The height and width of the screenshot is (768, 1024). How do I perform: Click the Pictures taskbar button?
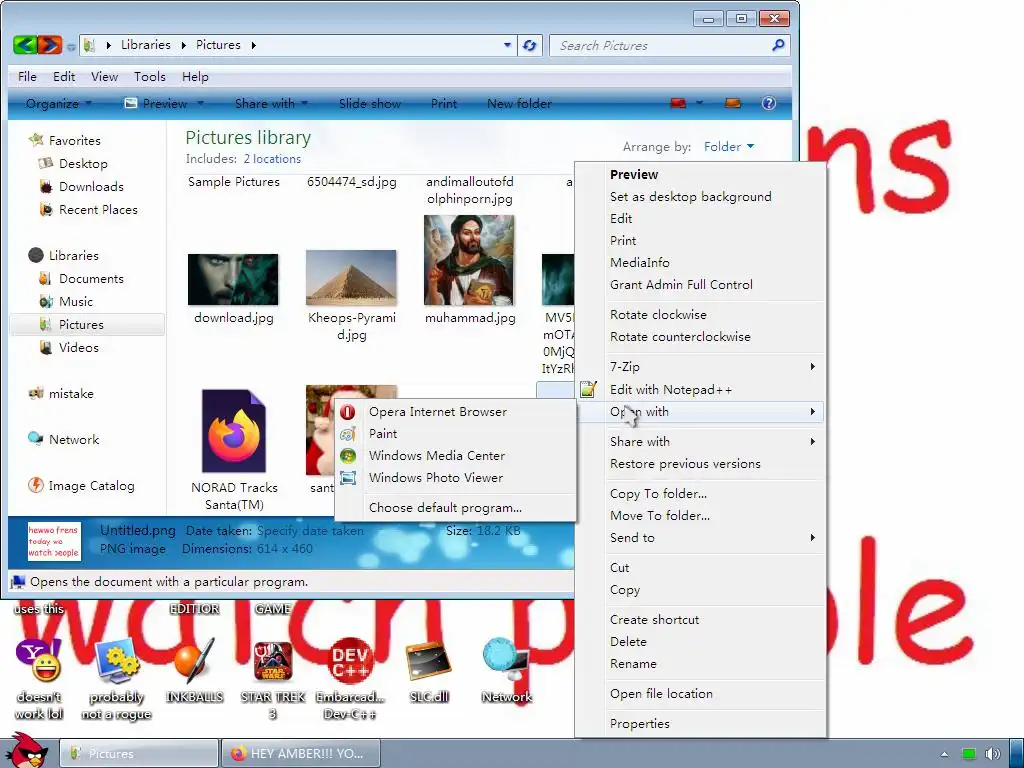[139, 754]
